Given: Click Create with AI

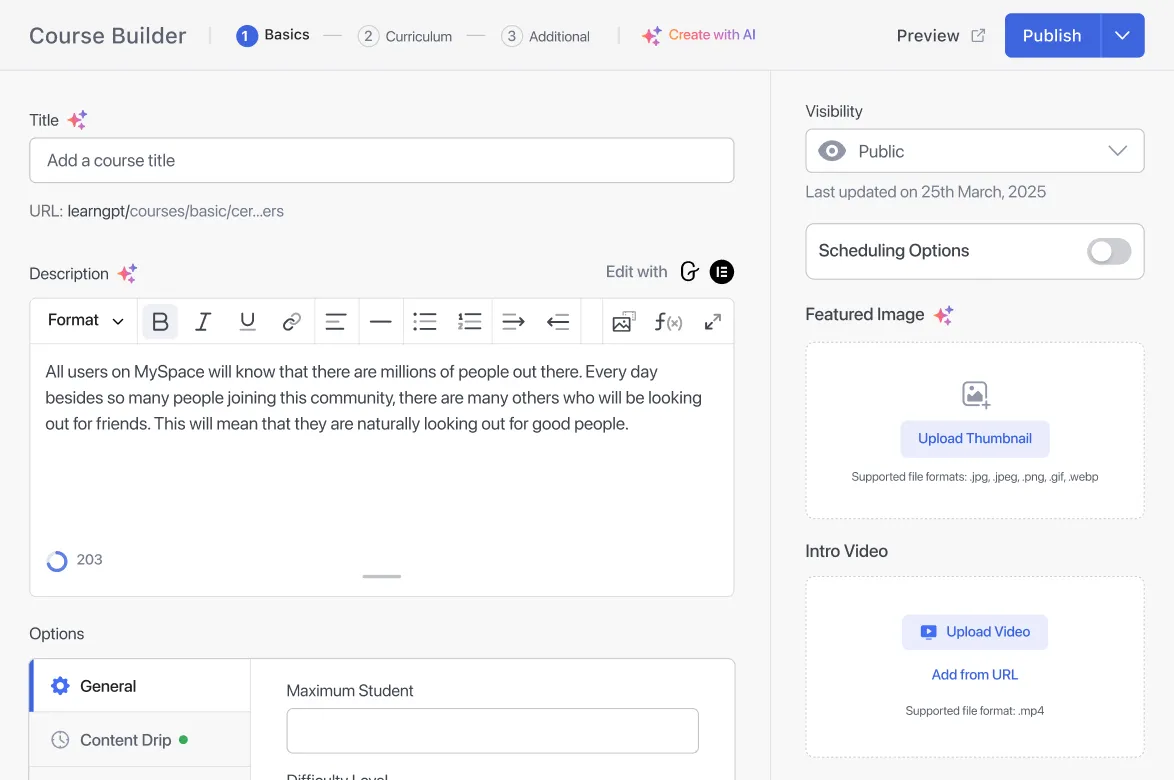Looking at the screenshot, I should click(699, 35).
